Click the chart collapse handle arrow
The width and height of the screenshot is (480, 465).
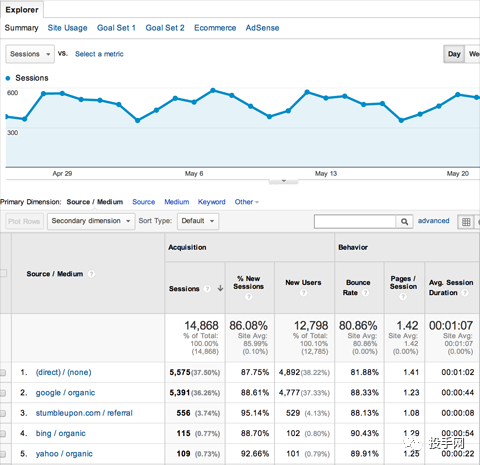284,181
